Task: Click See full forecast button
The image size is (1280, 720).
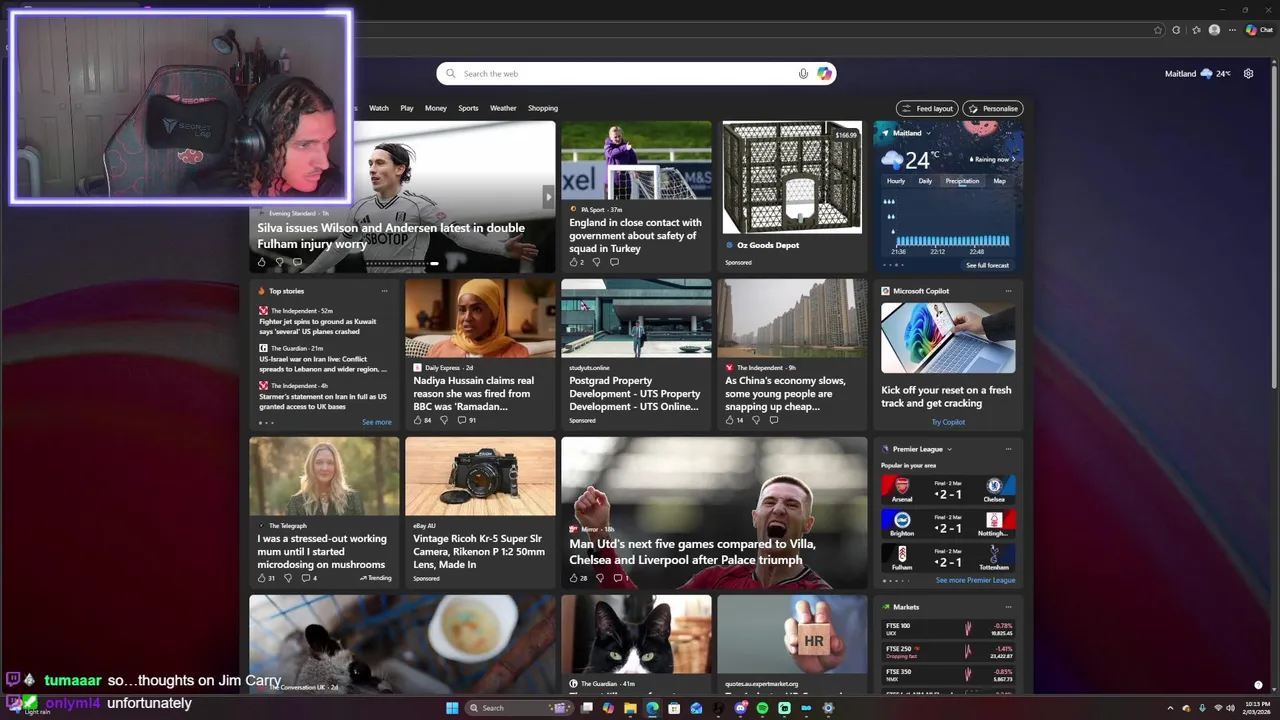Action: pyautogui.click(x=987, y=265)
